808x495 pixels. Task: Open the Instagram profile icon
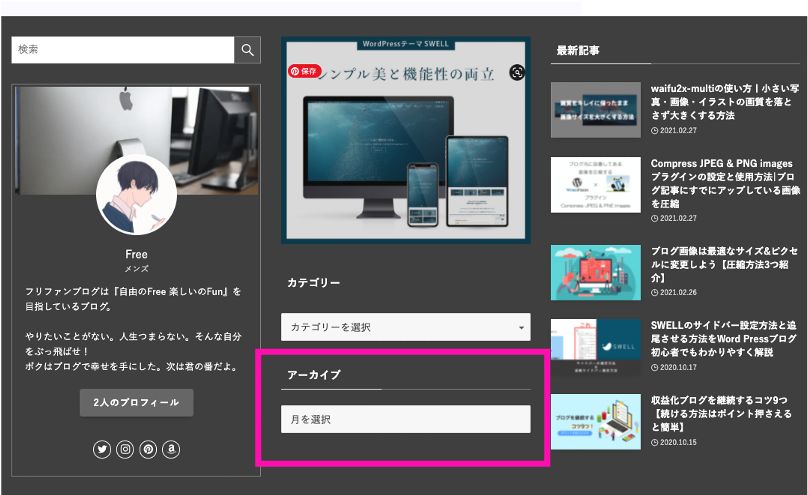pyautogui.click(x=125, y=450)
